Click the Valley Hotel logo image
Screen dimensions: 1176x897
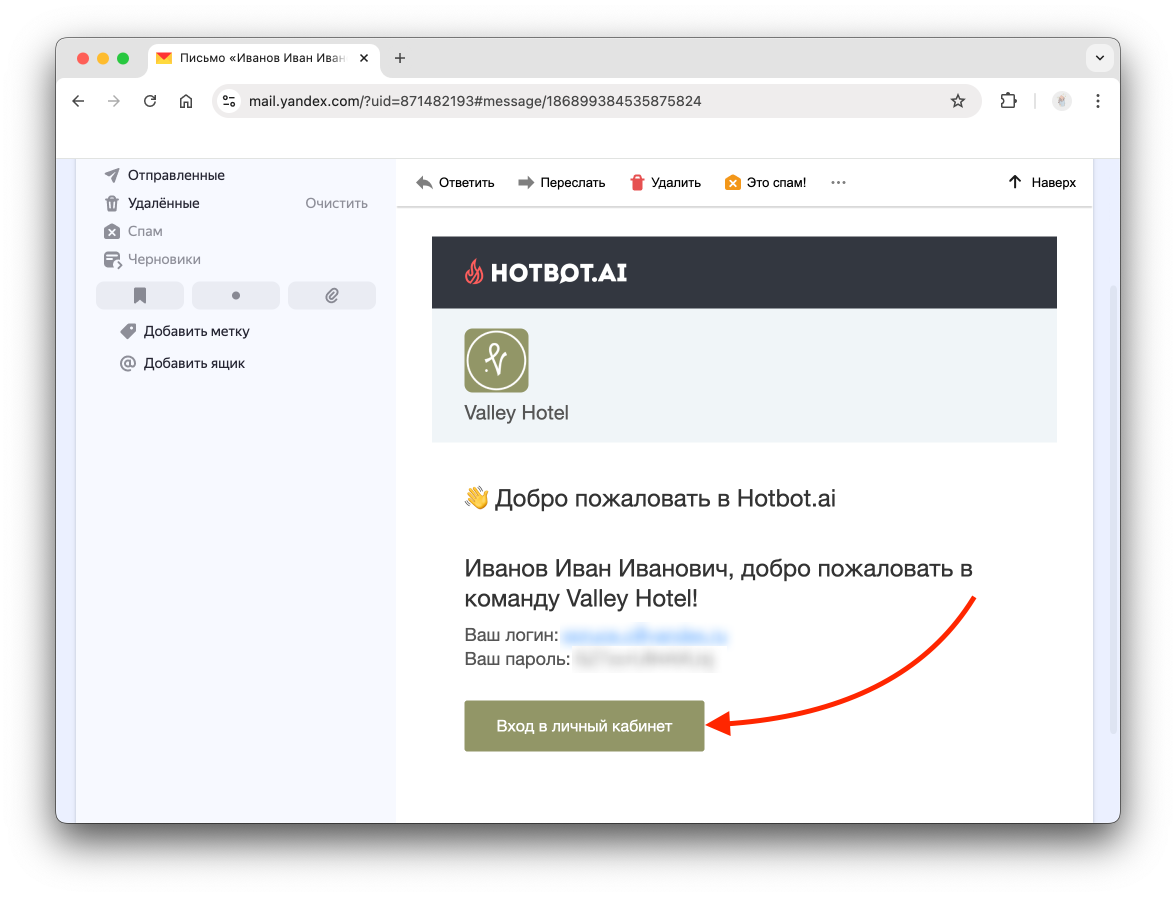(496, 361)
